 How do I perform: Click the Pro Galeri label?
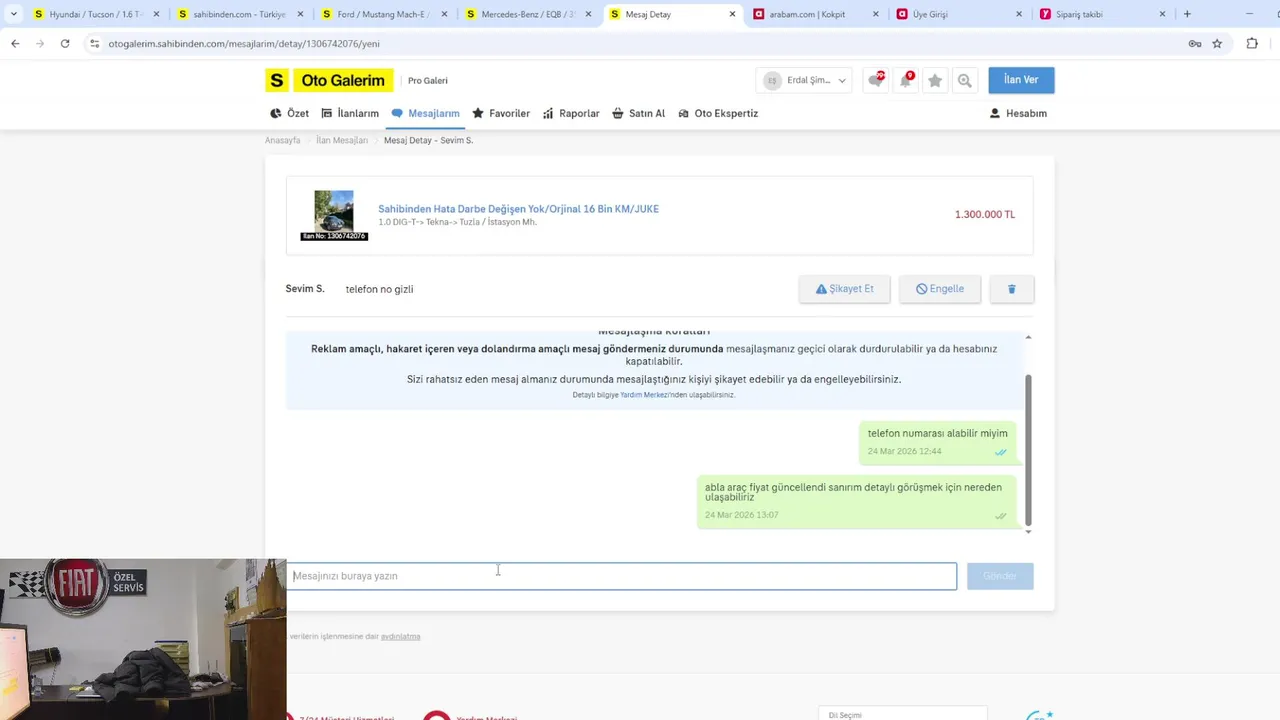428,81
